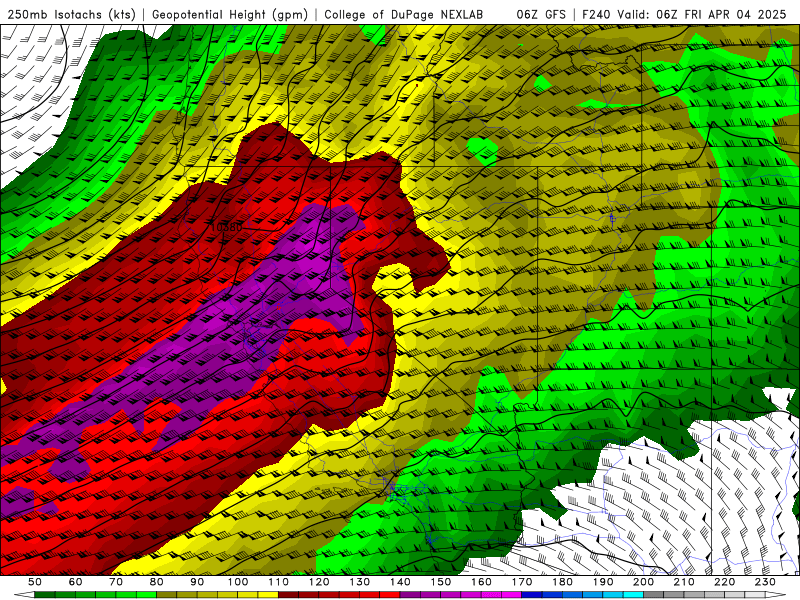This screenshot has height=600, width=800.
Task: Pick the bright red swatch just left of the 140 label
Action: [x=390, y=595]
